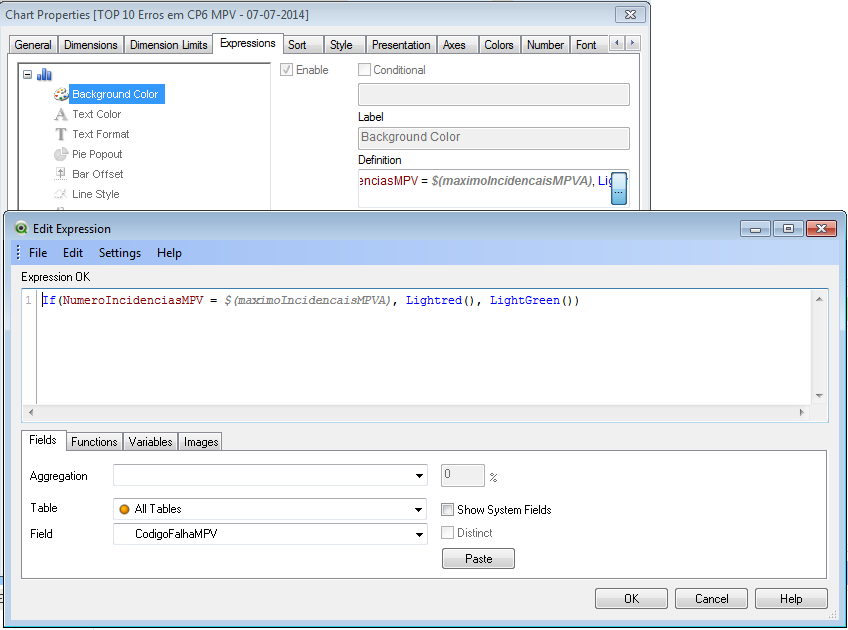
Task: Open the Edit menu
Action: pyautogui.click(x=72, y=253)
